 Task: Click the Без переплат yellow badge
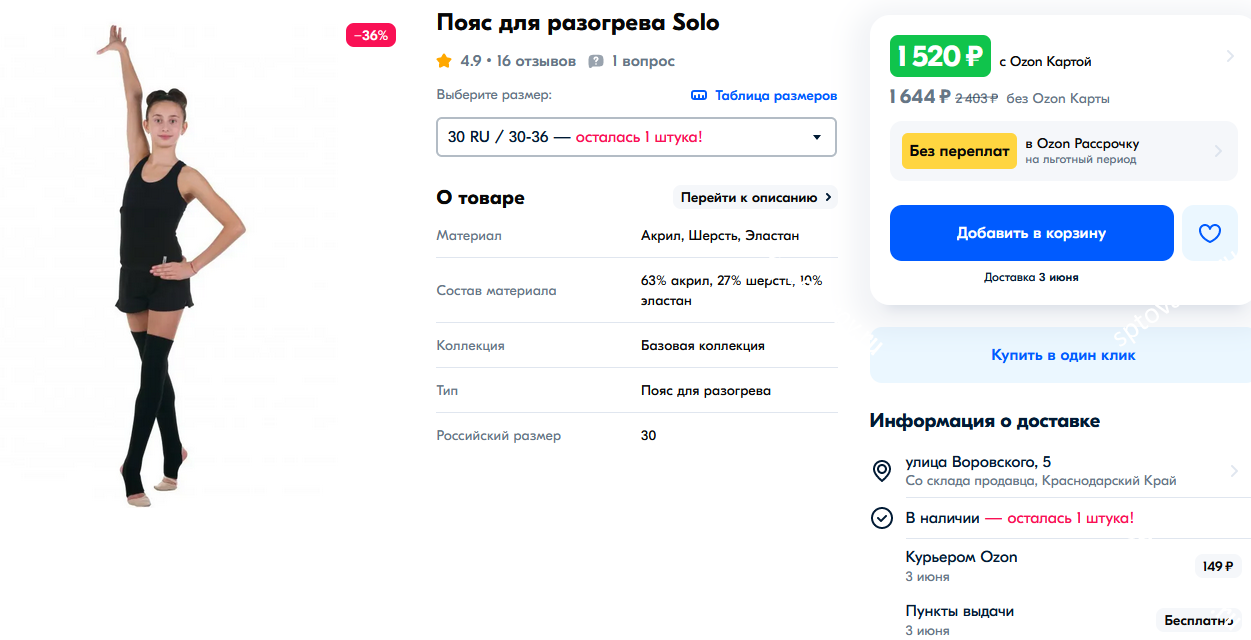tap(958, 151)
